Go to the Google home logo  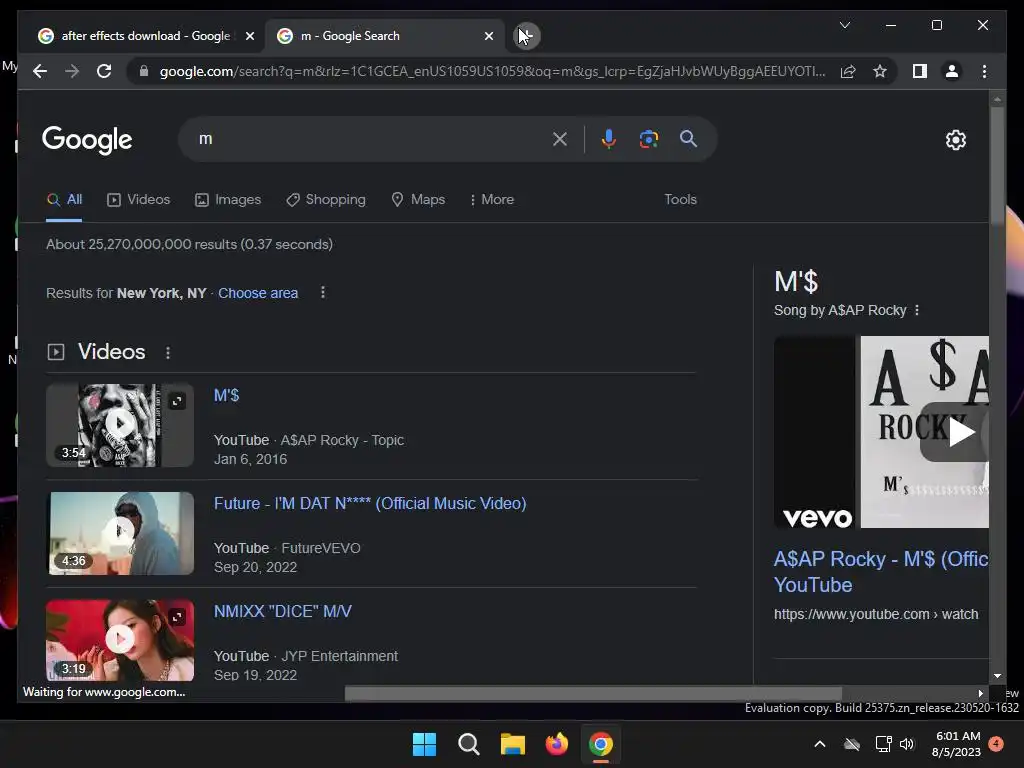tap(87, 139)
